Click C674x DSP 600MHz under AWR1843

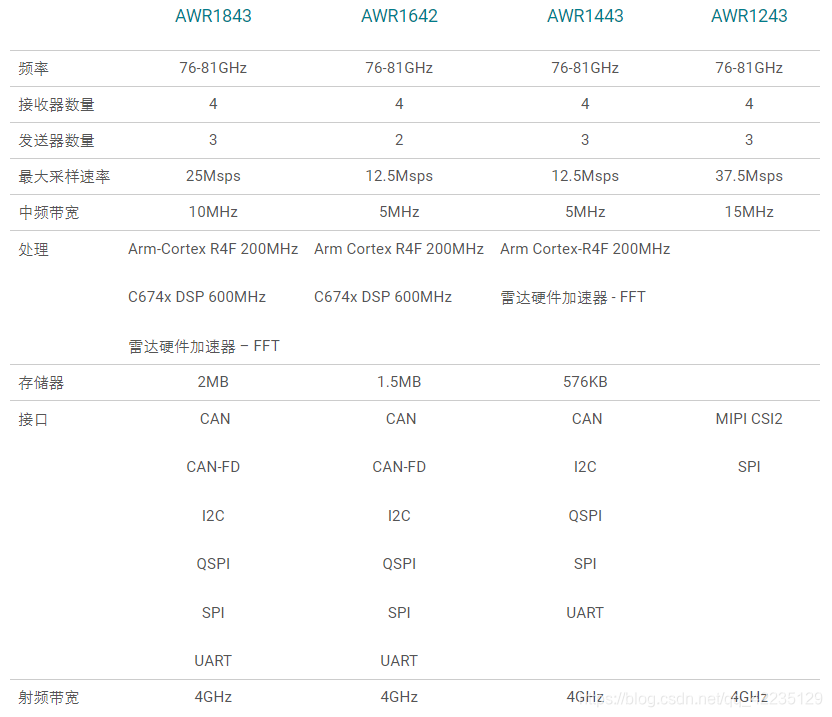click(x=197, y=297)
